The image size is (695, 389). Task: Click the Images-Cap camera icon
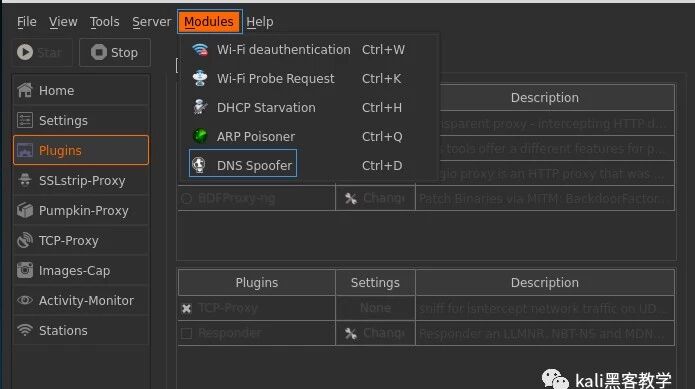point(25,270)
